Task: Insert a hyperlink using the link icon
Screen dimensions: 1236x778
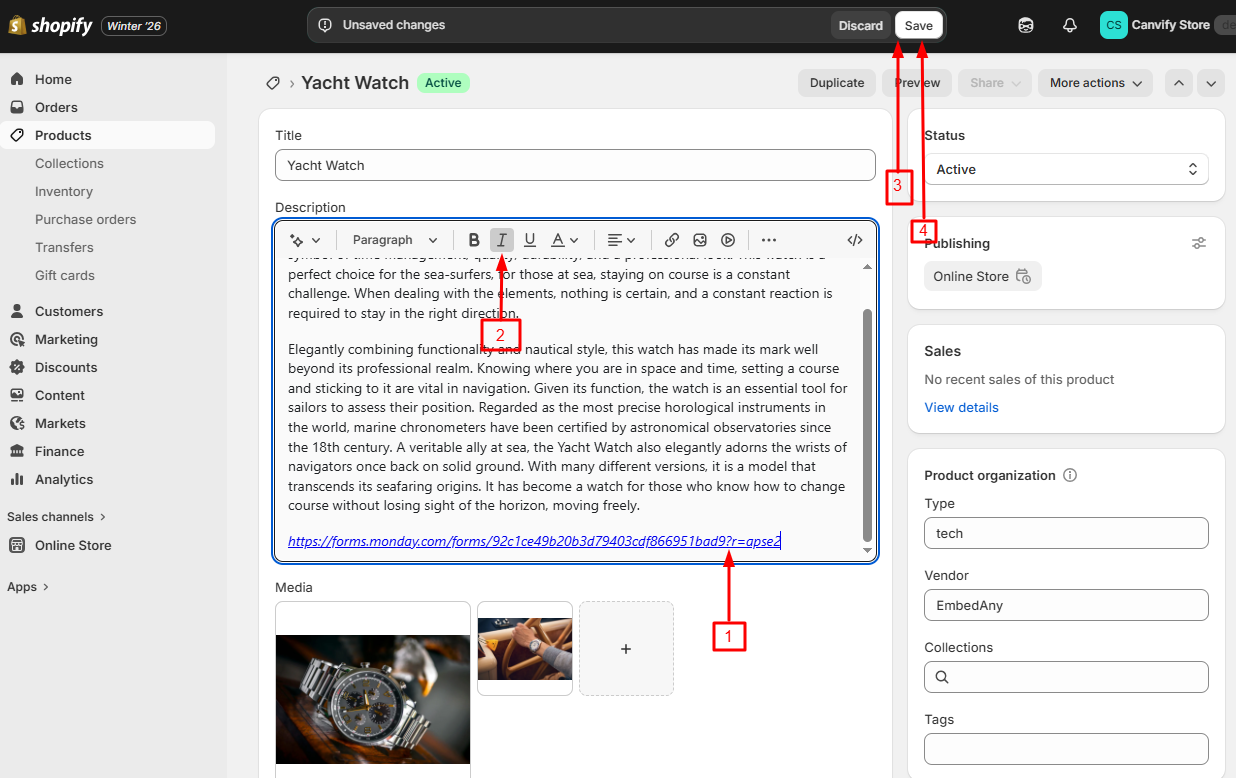Action: [671, 239]
